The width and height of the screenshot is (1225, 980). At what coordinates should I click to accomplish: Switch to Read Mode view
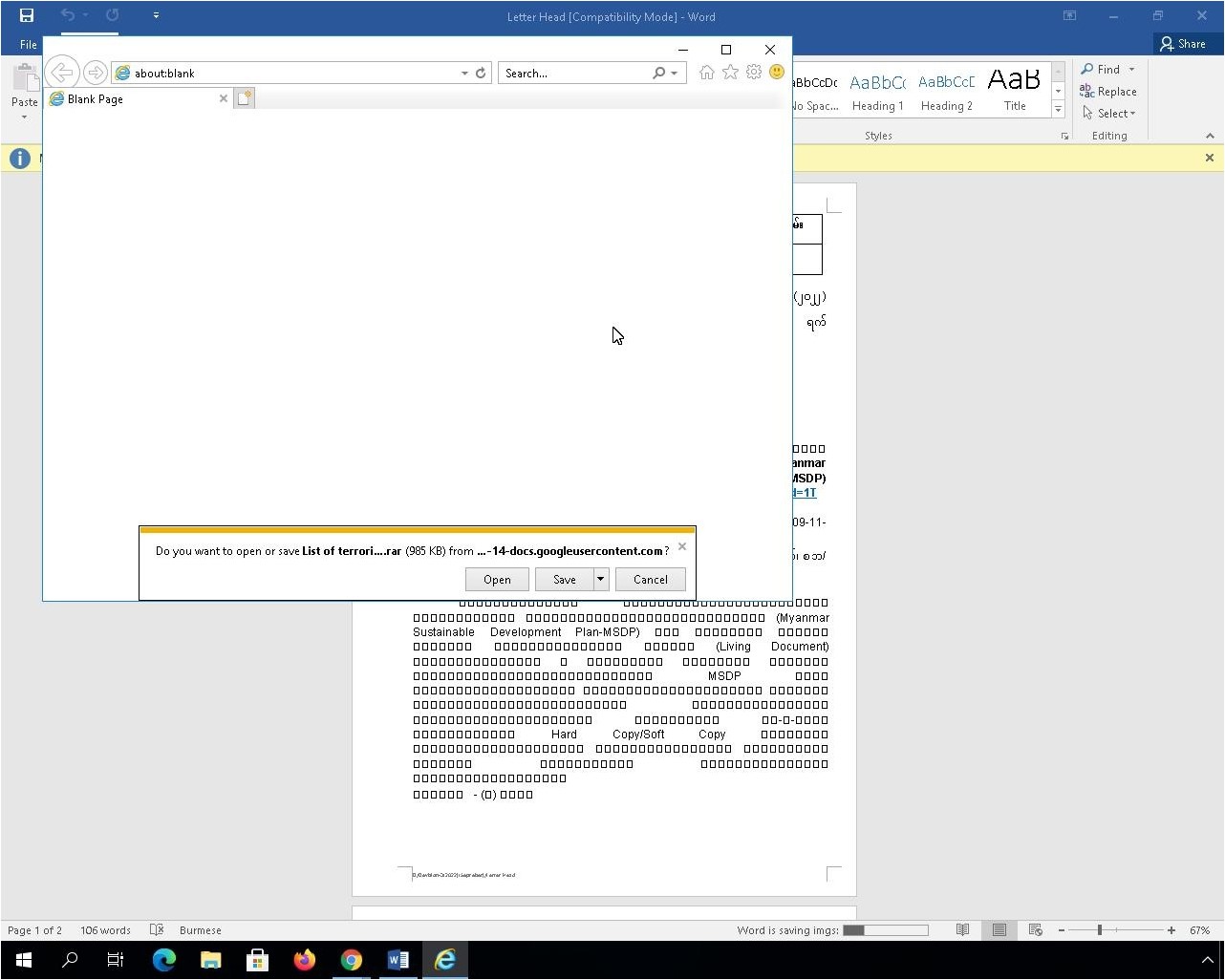click(962, 929)
